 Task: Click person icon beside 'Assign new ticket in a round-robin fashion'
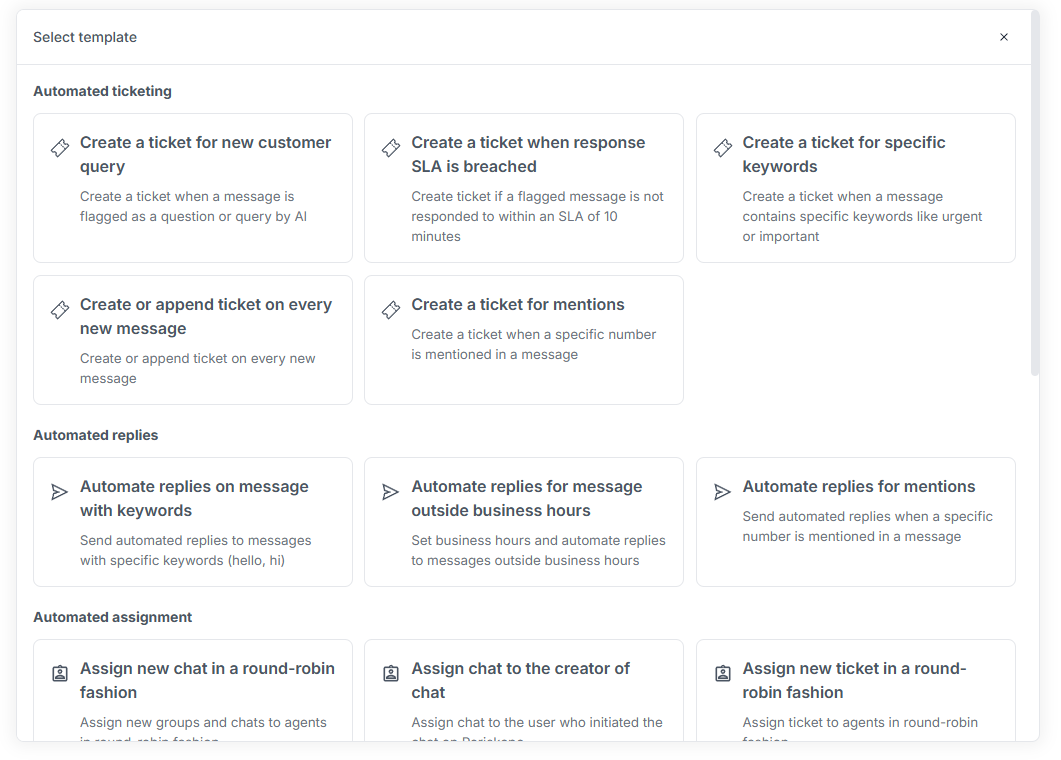pyautogui.click(x=723, y=673)
